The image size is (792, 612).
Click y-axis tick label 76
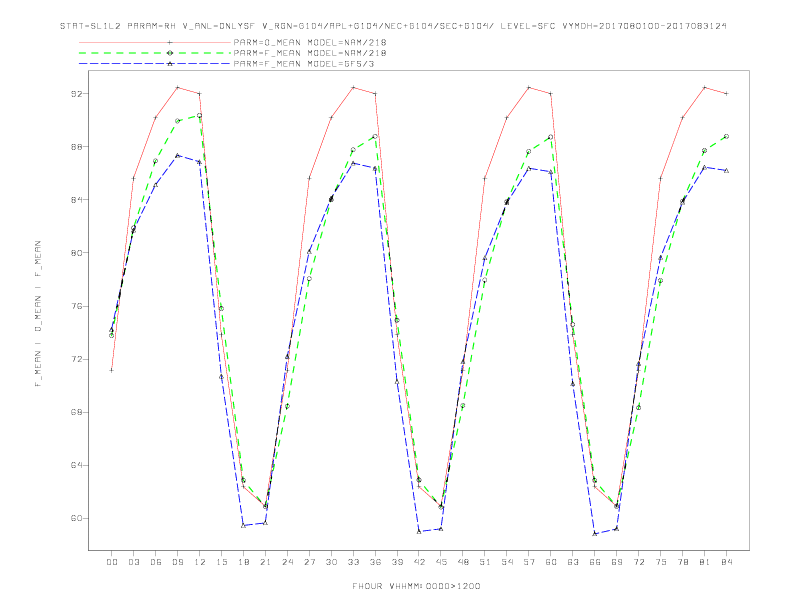(77, 307)
